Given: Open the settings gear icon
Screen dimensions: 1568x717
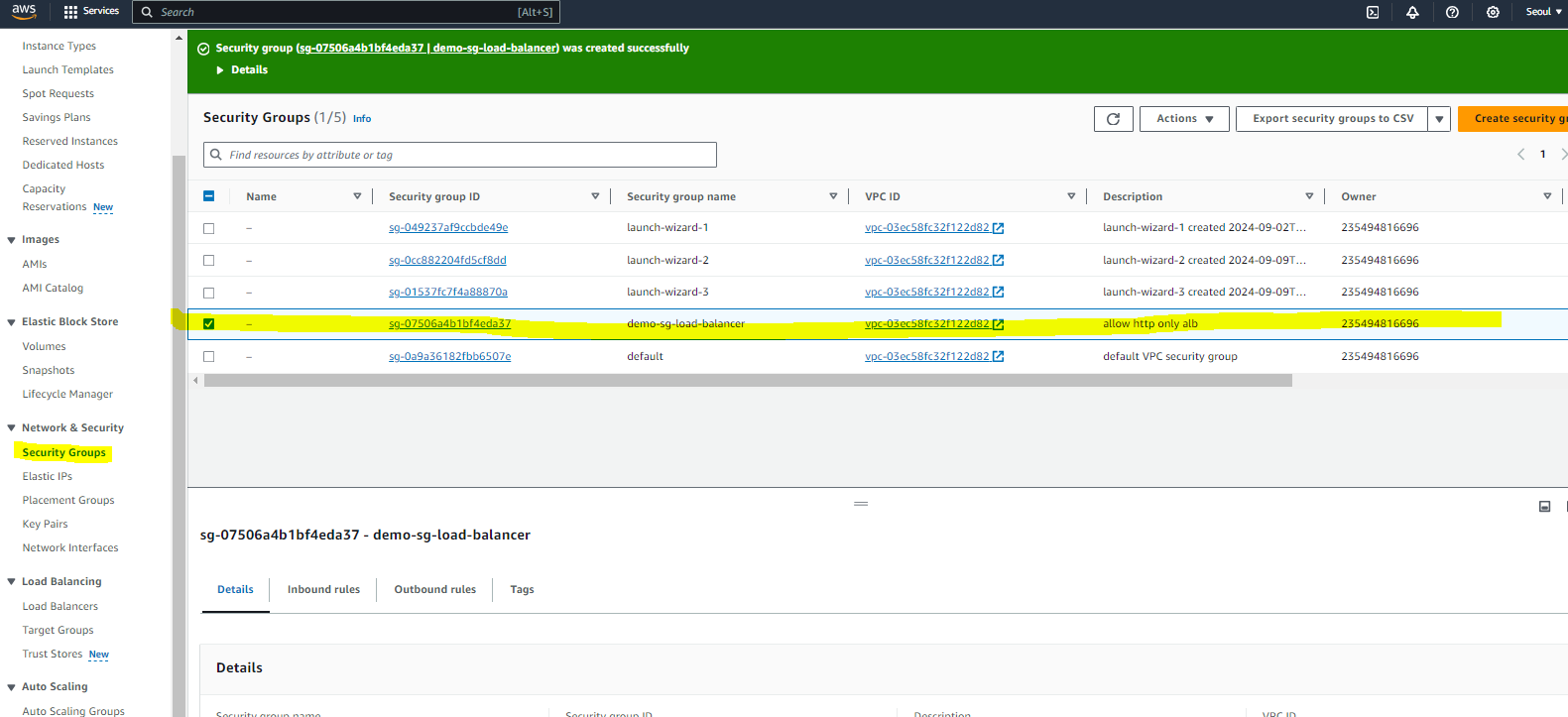Looking at the screenshot, I should pyautogui.click(x=1493, y=12).
